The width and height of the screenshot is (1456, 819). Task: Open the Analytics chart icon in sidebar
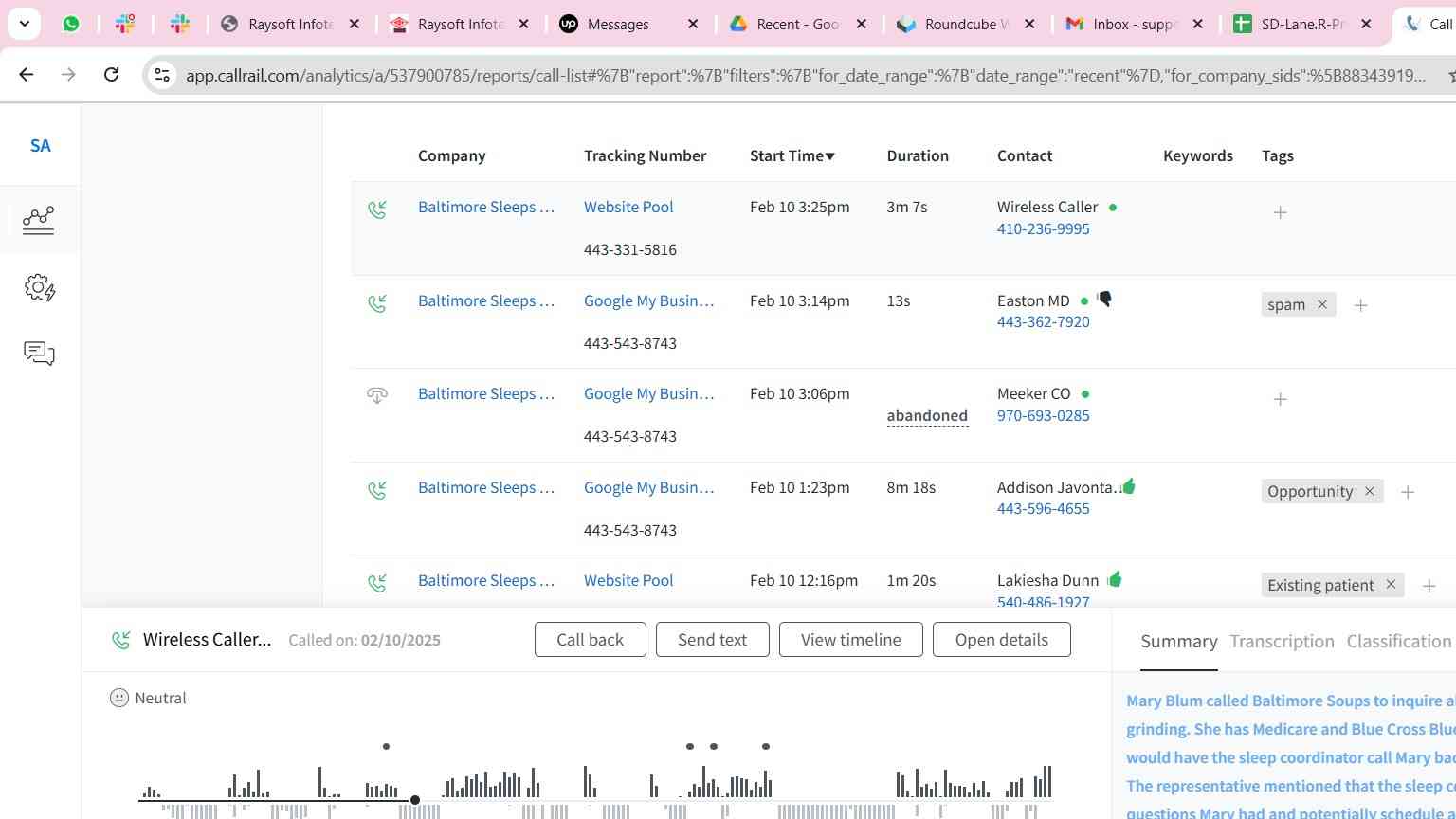(x=39, y=220)
